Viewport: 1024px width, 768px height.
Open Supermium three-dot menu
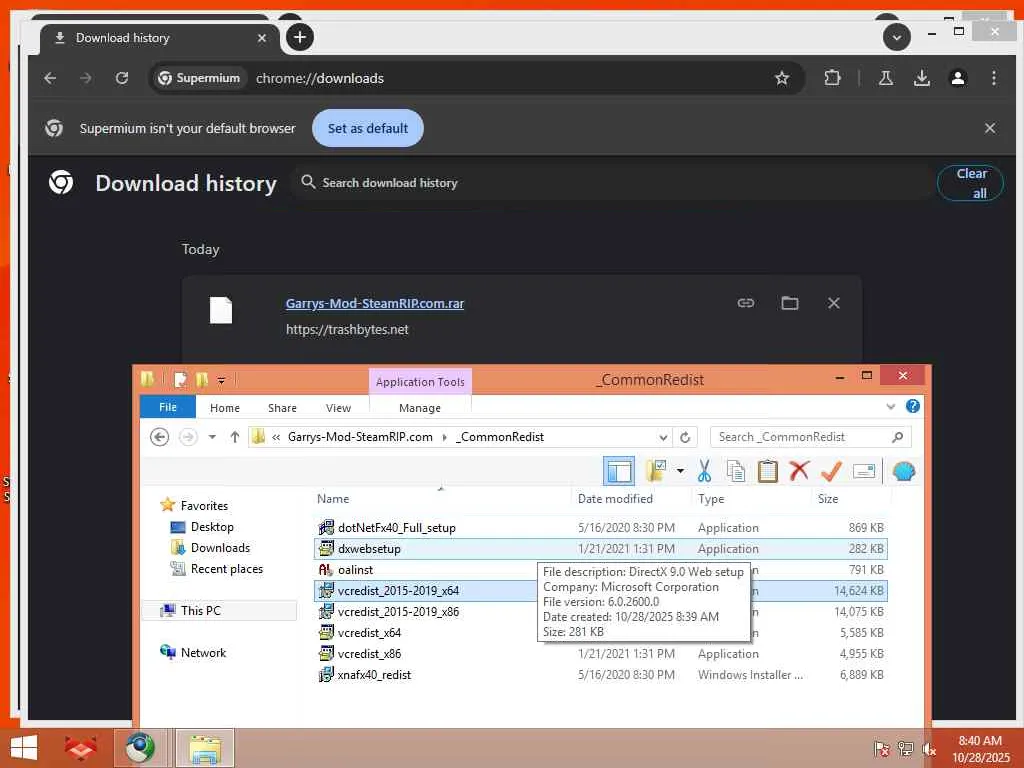(993, 78)
